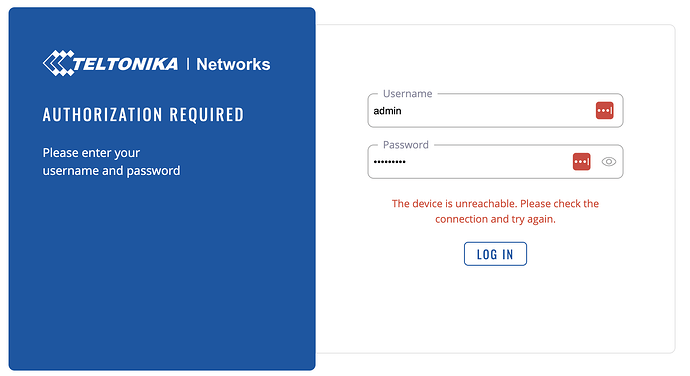This screenshot has width=690, height=376.
Task: Click empty white card area below LOG IN
Action: (x=495, y=308)
